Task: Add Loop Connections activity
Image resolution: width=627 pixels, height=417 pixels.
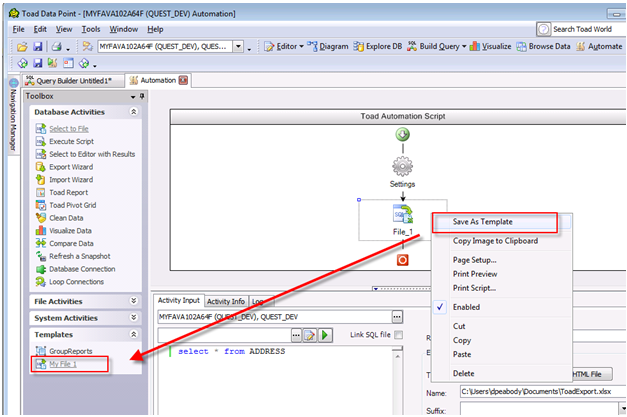Action: (x=70, y=282)
